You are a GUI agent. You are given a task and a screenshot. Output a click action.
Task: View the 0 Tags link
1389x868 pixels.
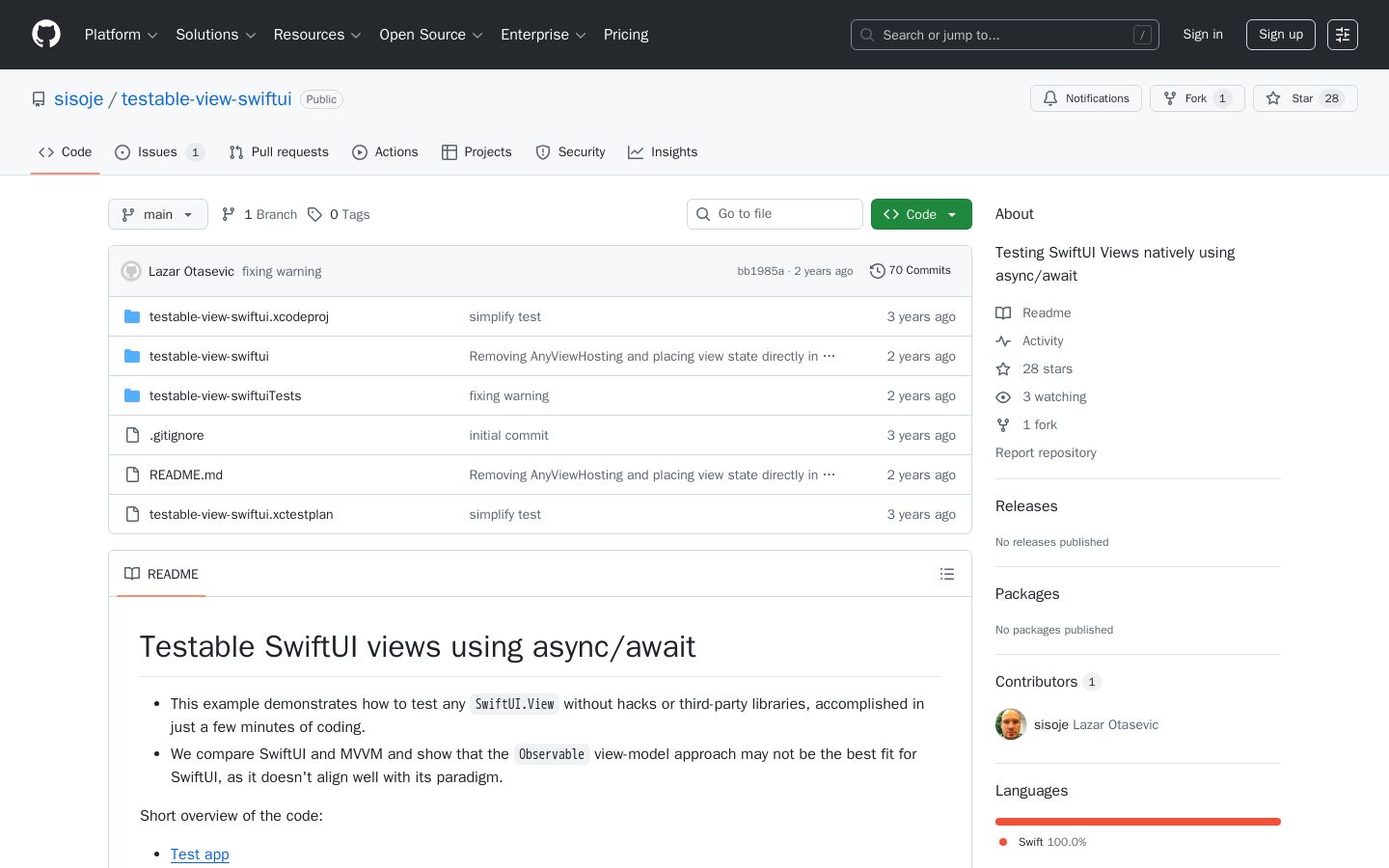[339, 214]
